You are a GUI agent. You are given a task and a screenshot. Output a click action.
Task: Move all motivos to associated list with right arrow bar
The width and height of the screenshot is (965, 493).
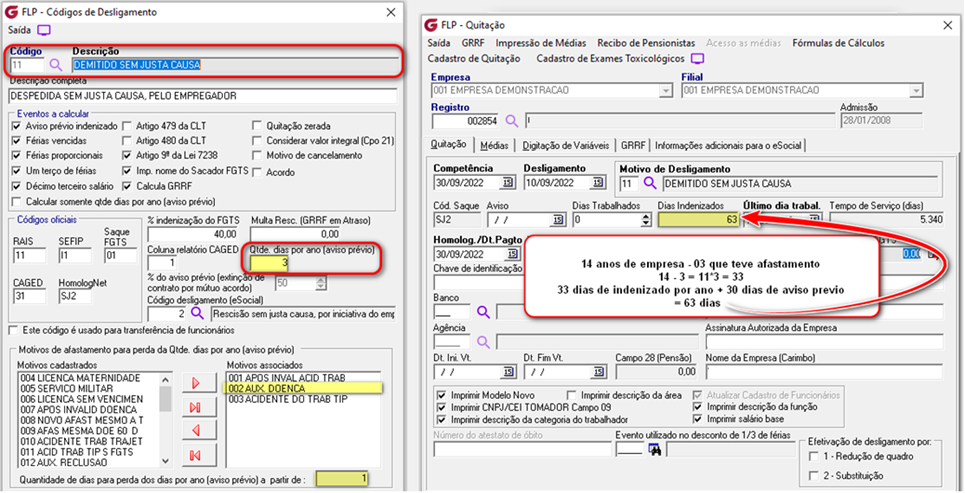(x=199, y=407)
